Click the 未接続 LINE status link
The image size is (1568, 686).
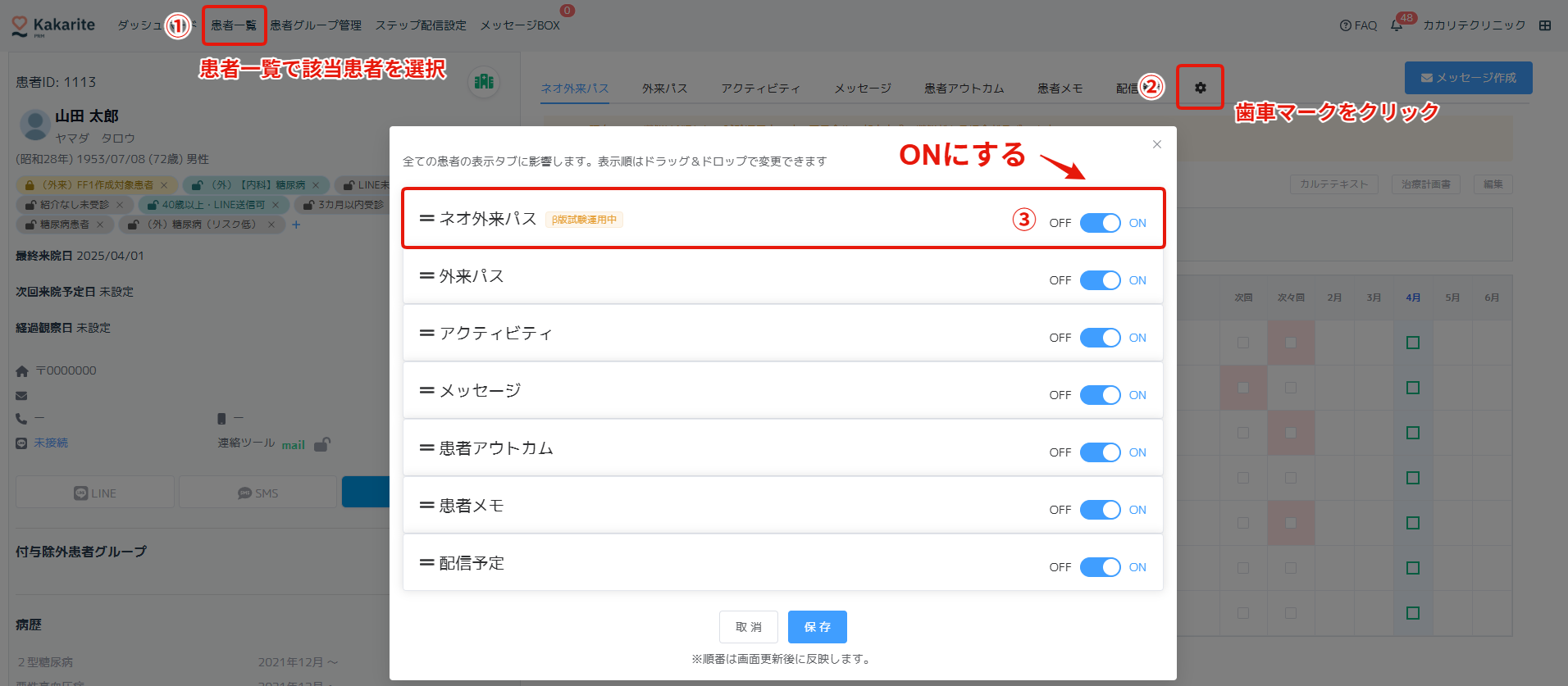tap(51, 443)
